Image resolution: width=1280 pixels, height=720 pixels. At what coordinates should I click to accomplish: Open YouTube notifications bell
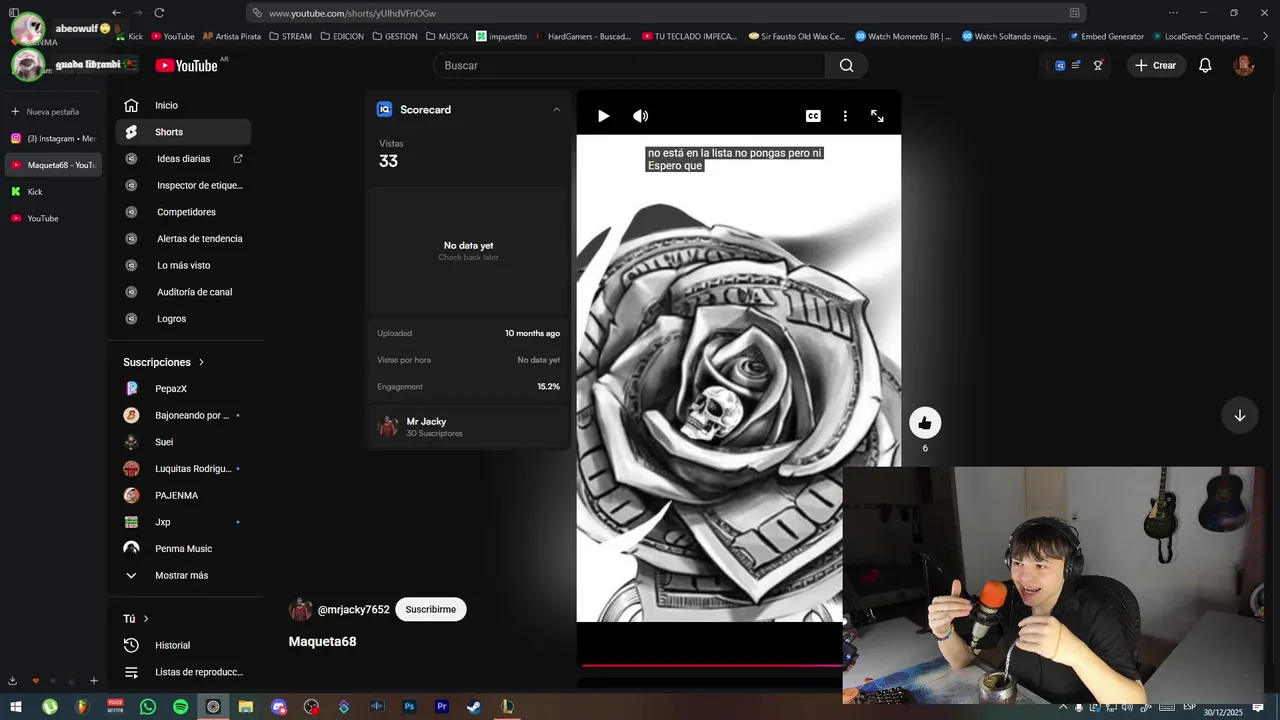[x=1205, y=65]
